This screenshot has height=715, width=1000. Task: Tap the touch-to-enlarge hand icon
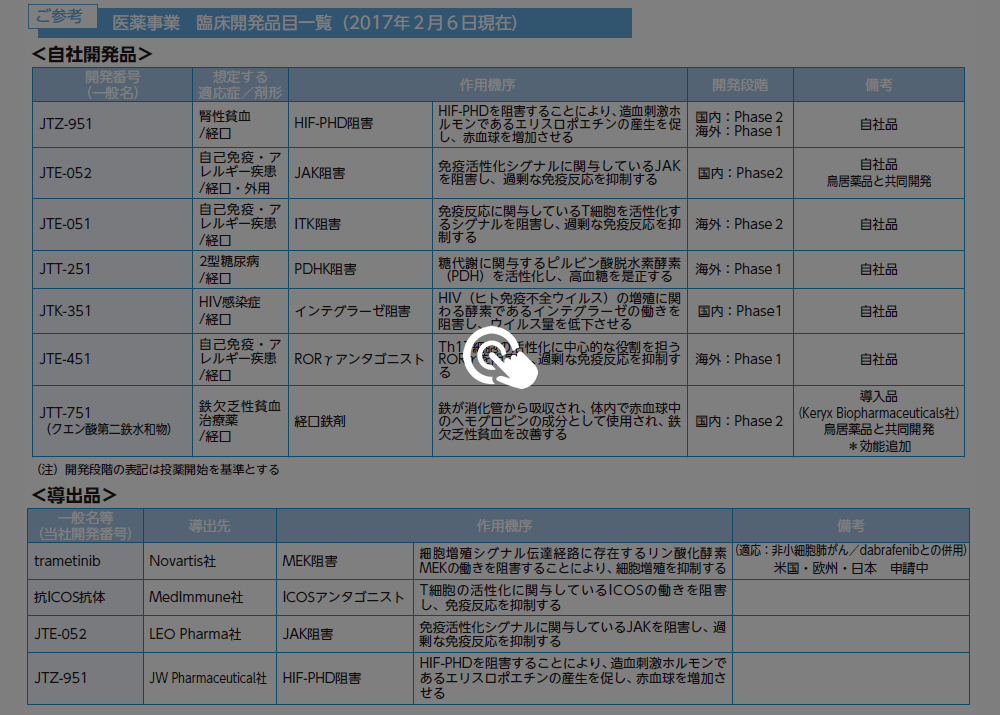pyautogui.click(x=501, y=357)
